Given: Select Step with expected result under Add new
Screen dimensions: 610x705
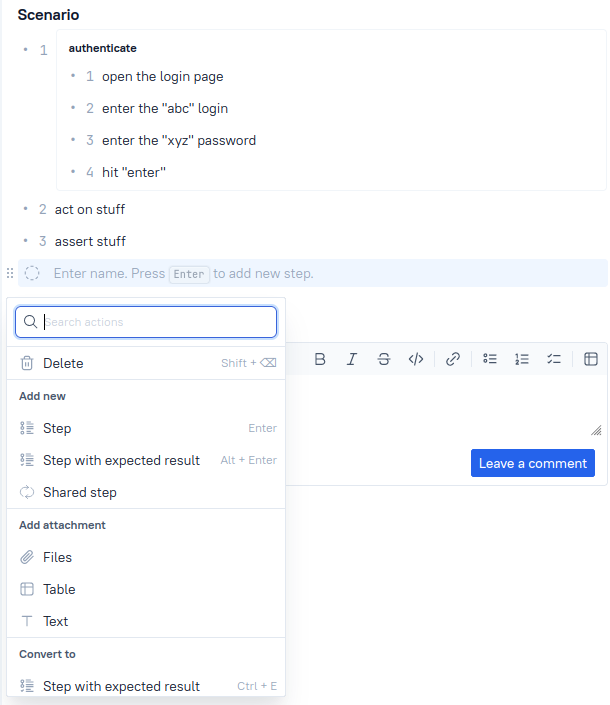Looking at the screenshot, I should [146, 460].
